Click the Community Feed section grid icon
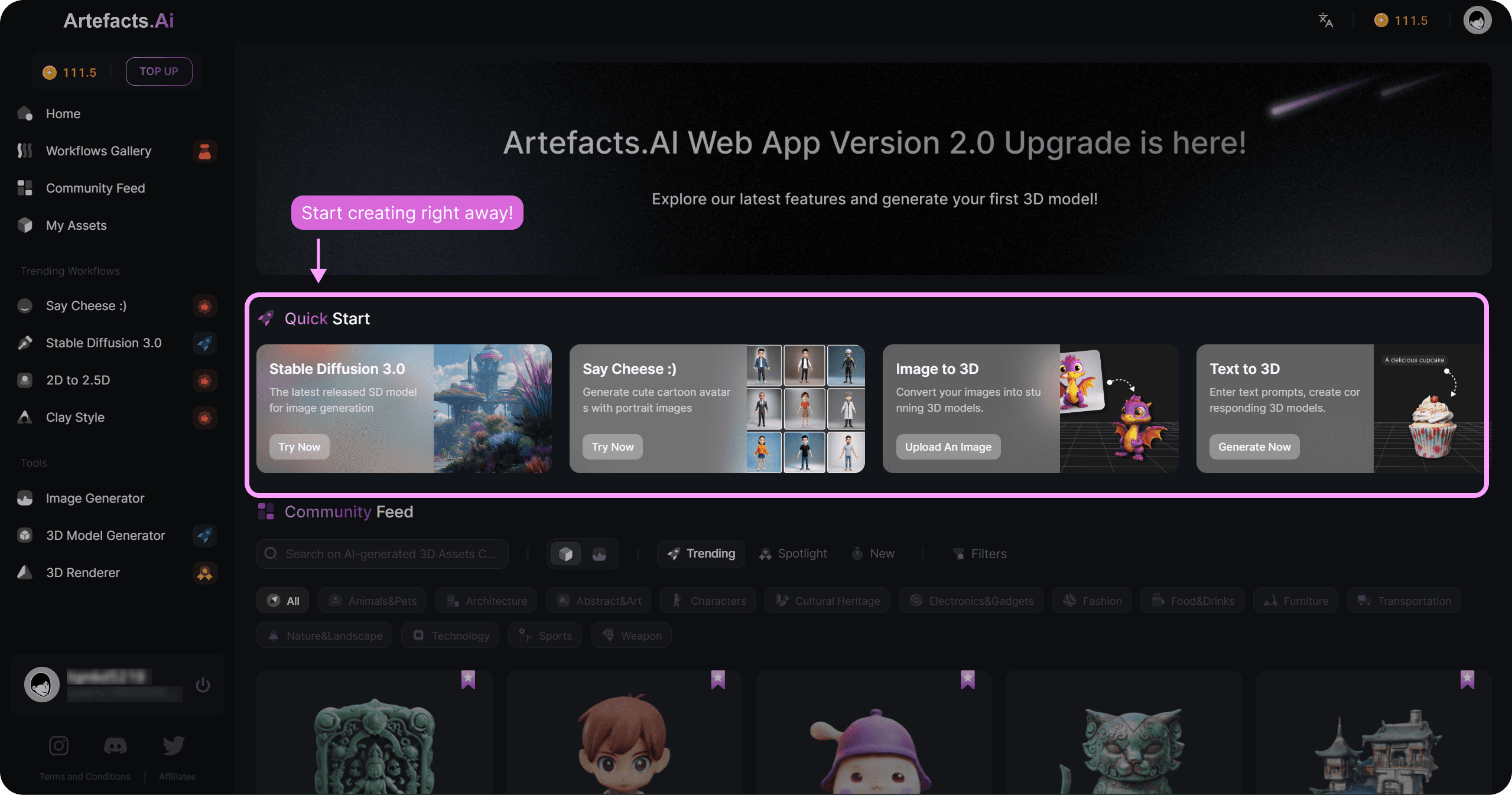The image size is (1512, 795). click(266, 511)
